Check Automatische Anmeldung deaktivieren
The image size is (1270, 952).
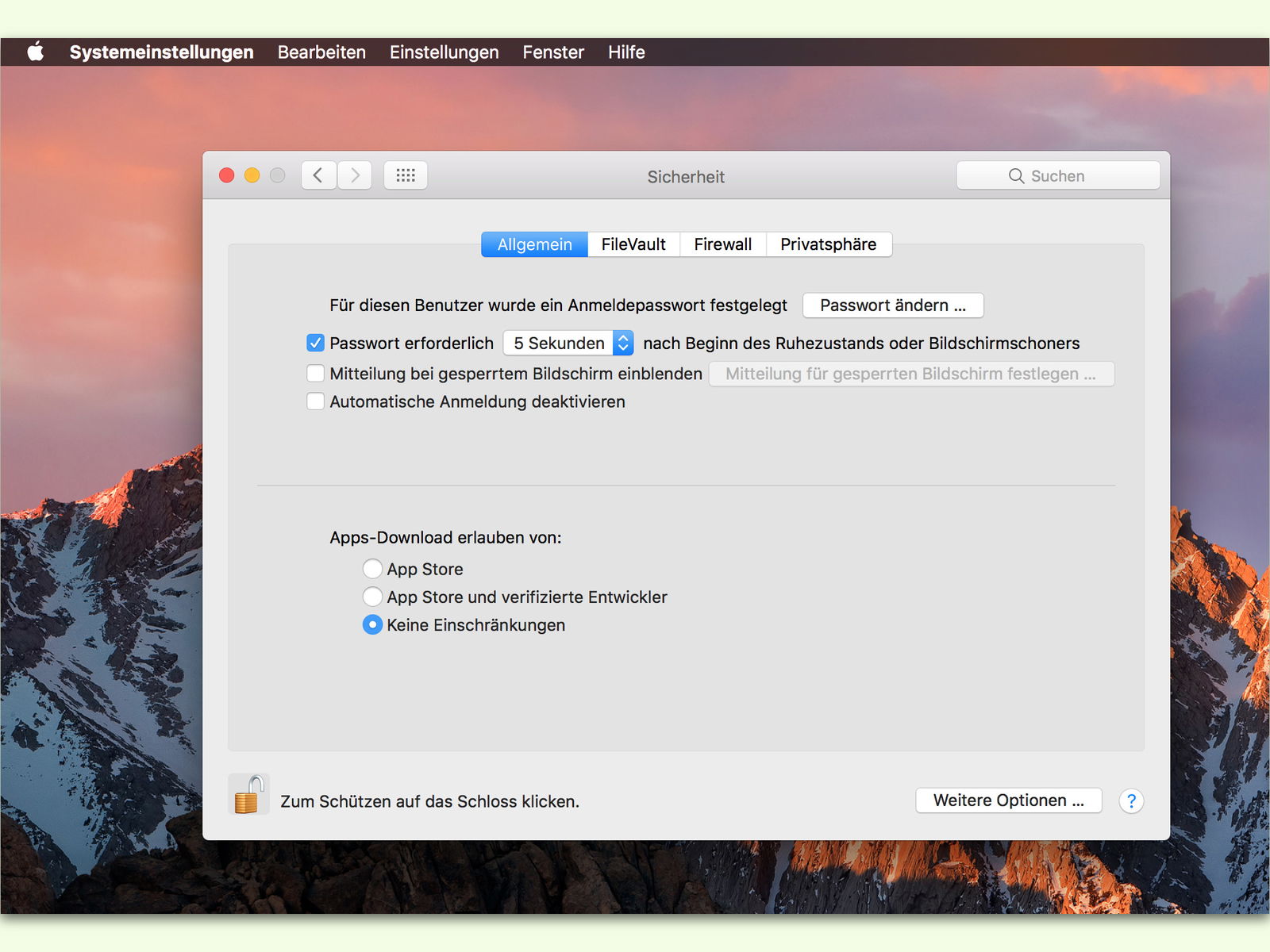tap(315, 401)
